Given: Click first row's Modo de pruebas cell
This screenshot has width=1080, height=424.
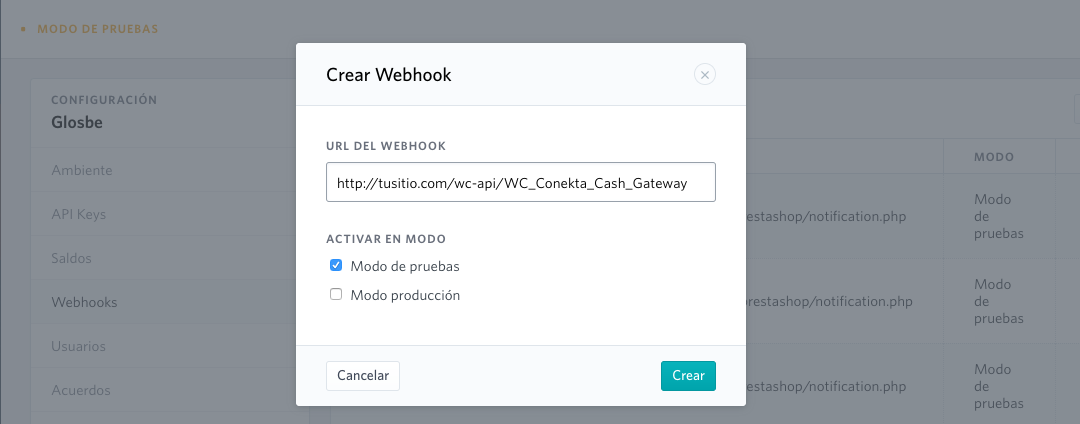Looking at the screenshot, I should (998, 216).
